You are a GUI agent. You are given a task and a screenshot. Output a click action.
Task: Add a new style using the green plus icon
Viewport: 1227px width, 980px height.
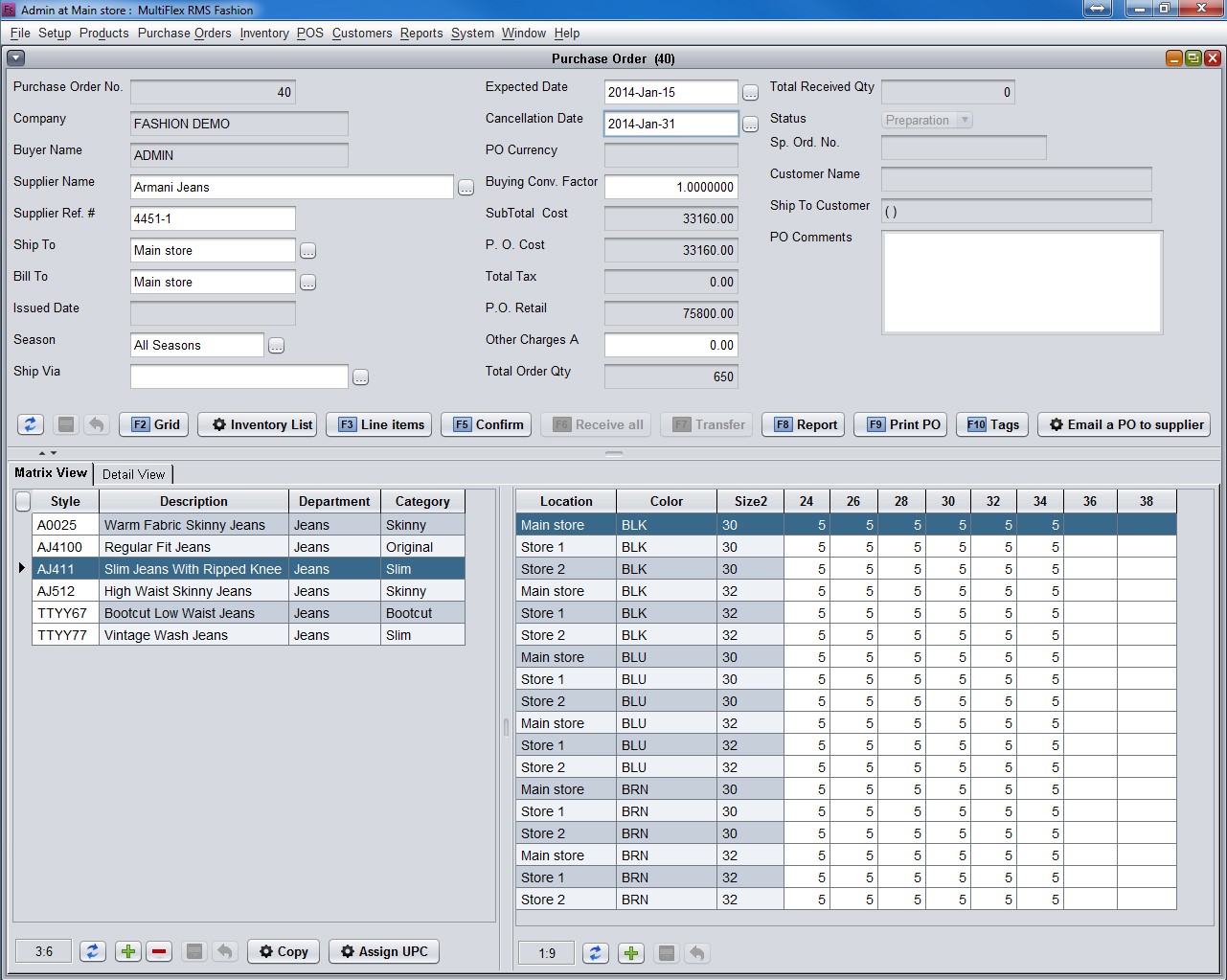tap(127, 951)
